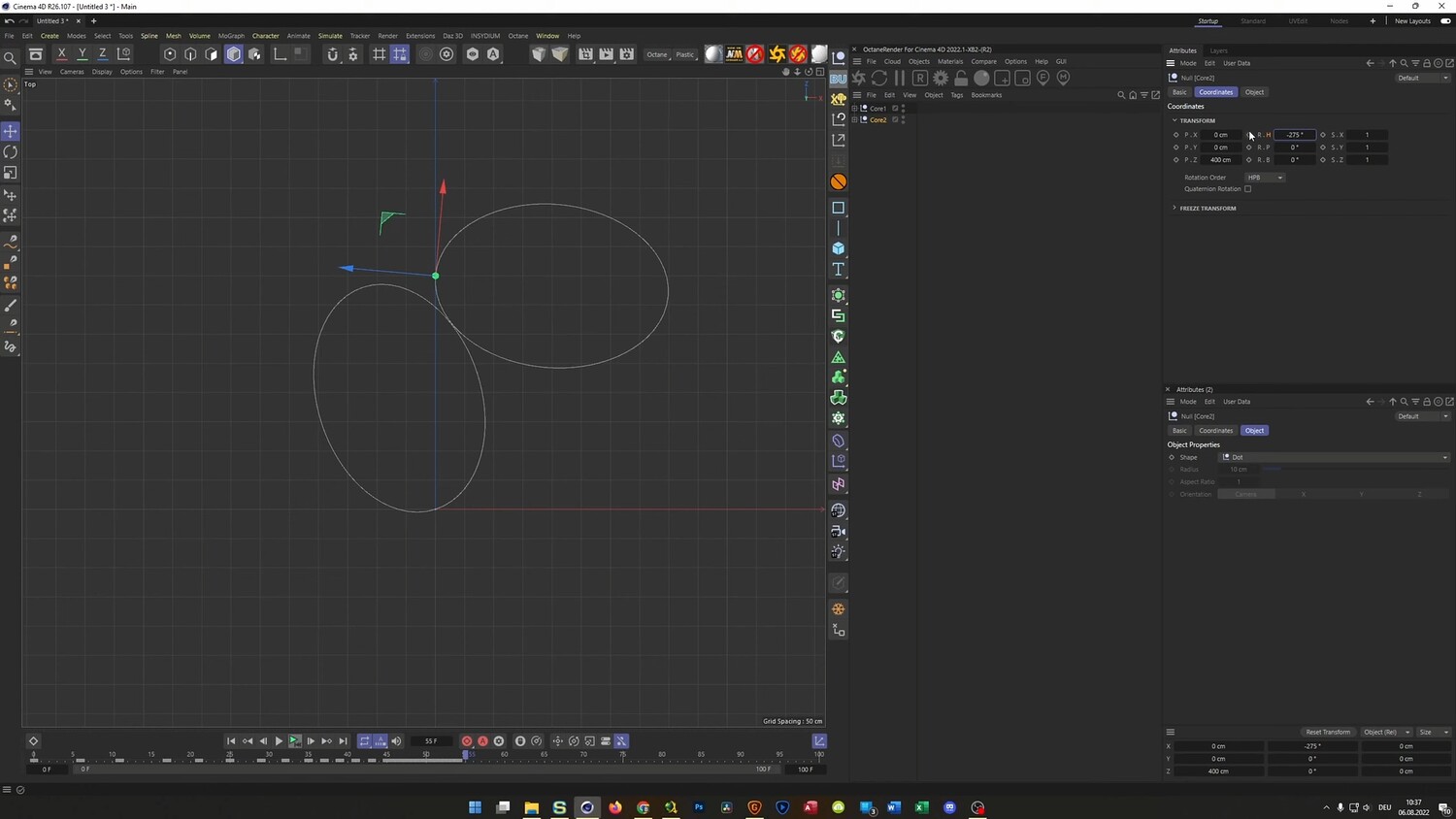Image resolution: width=1456 pixels, height=819 pixels.
Task: Open the Object (Rel) dropdown in coordinates
Action: (x=1386, y=733)
